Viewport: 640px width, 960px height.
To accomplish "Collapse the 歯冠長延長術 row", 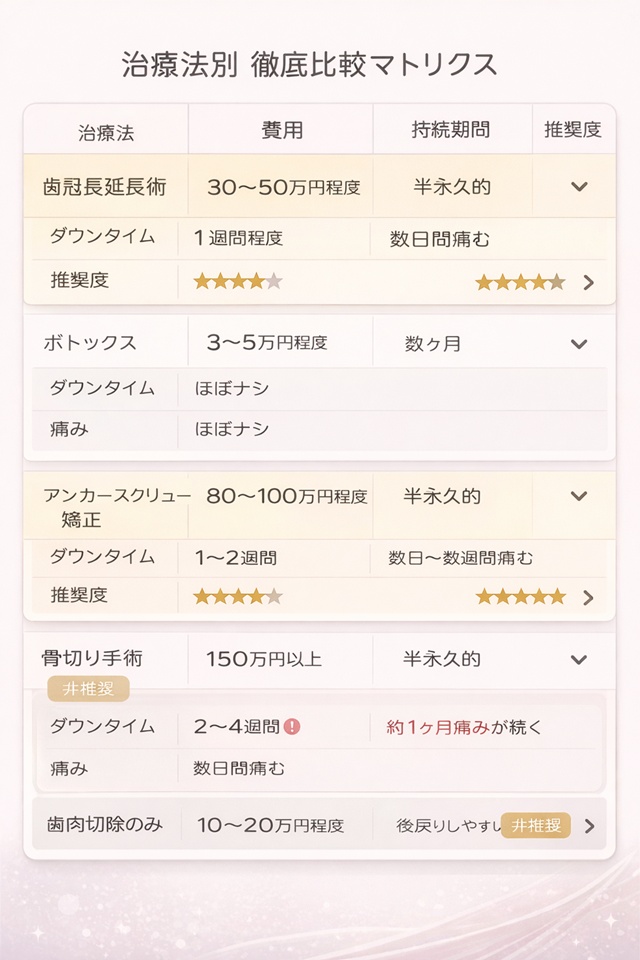I will click(x=577, y=186).
